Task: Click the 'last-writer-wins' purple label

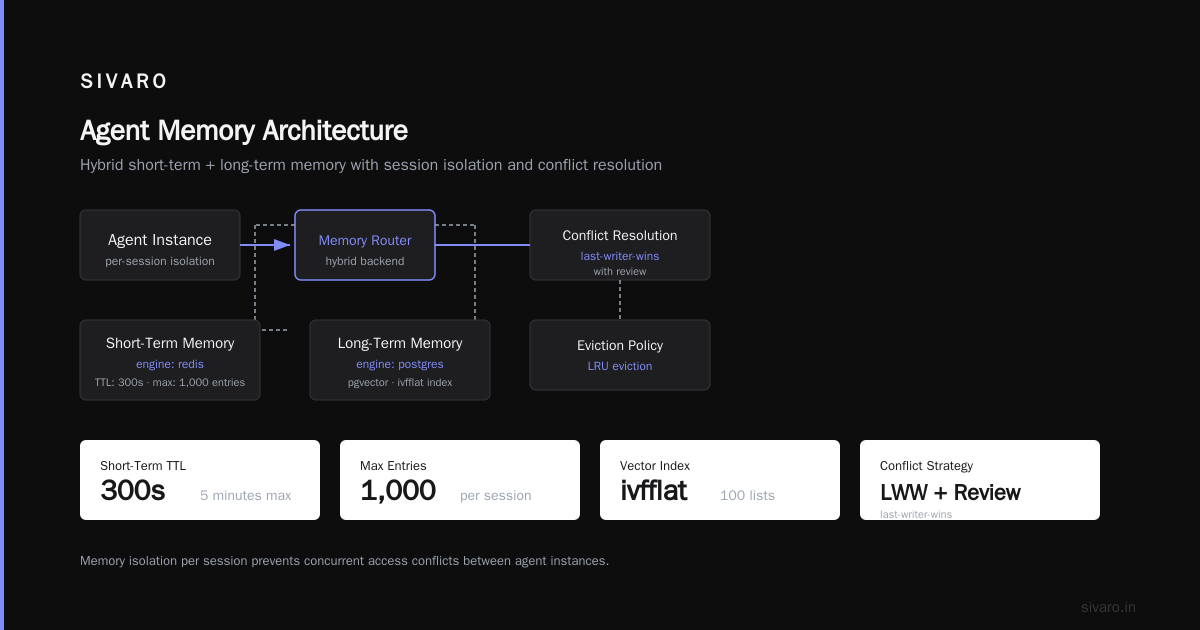Action: (x=620, y=256)
